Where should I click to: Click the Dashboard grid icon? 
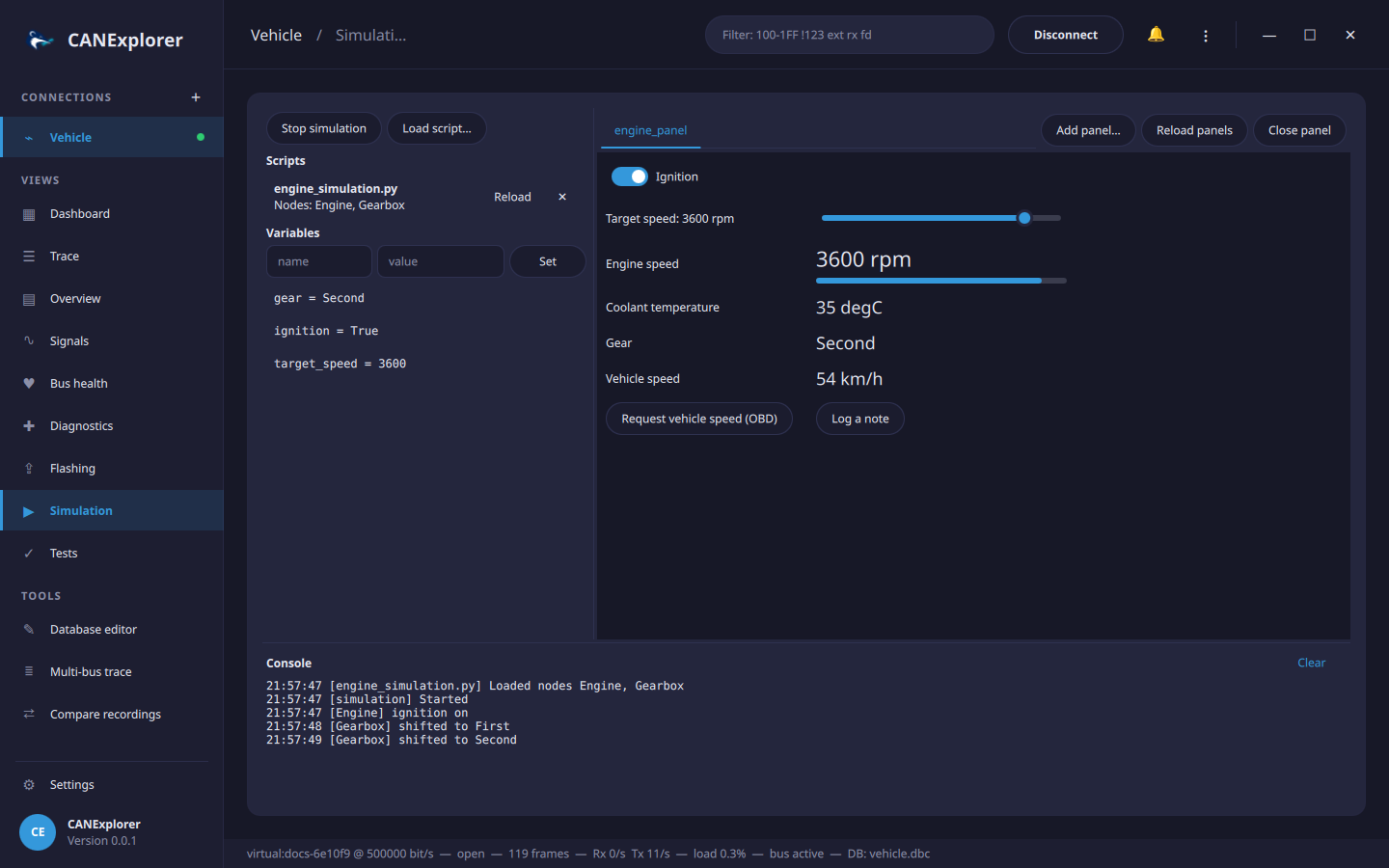tap(29, 214)
